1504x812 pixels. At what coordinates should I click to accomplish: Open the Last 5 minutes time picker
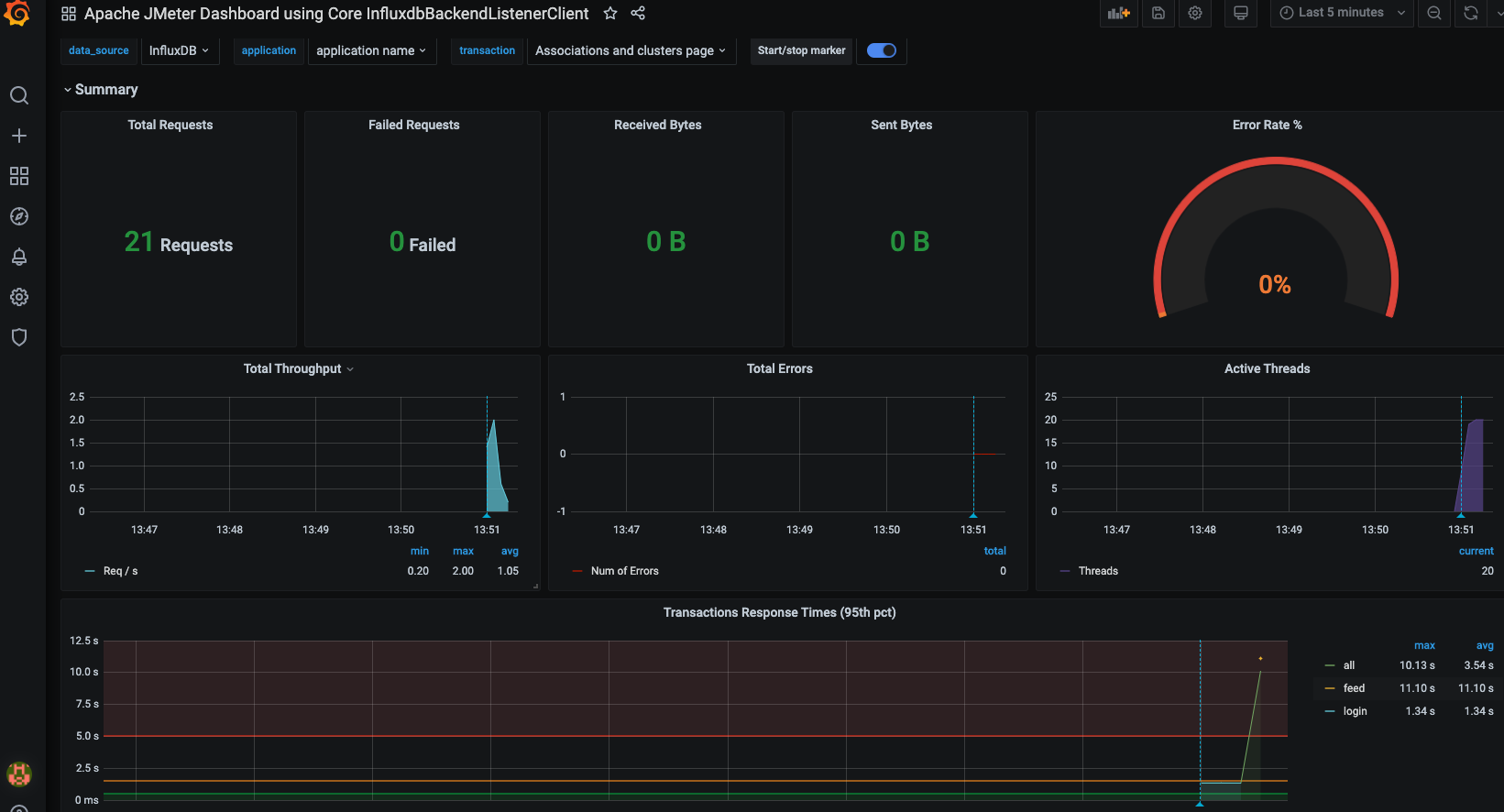[1342, 13]
